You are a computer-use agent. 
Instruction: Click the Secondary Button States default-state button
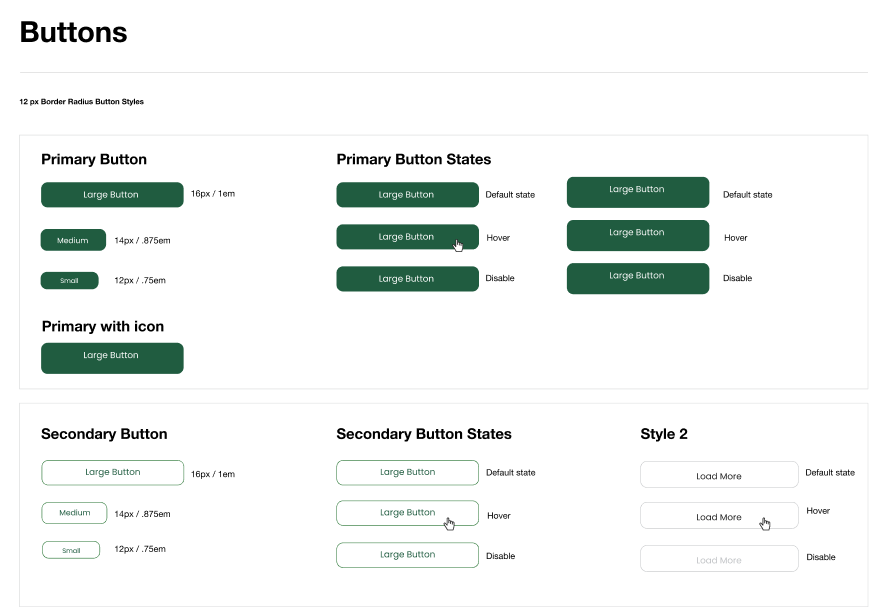click(407, 472)
